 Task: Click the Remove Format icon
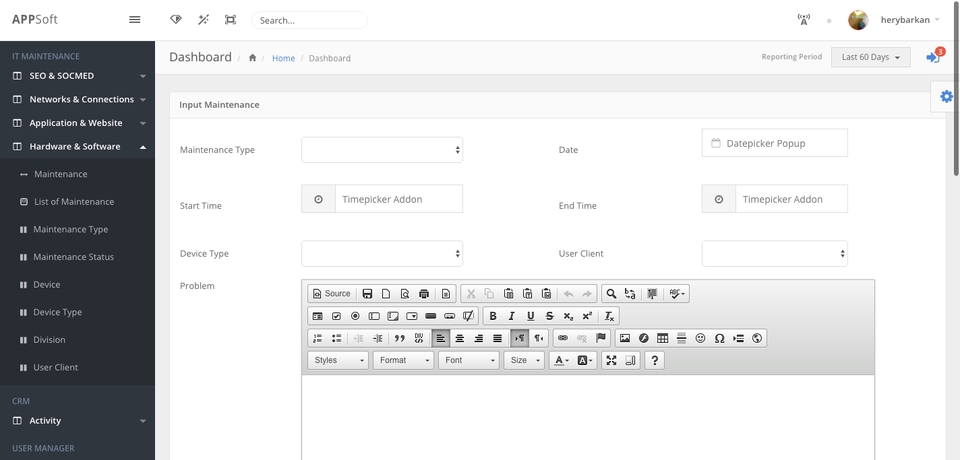point(609,316)
